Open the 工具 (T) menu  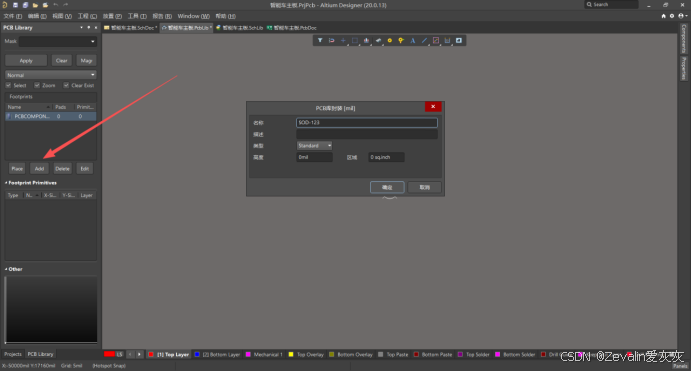click(137, 16)
